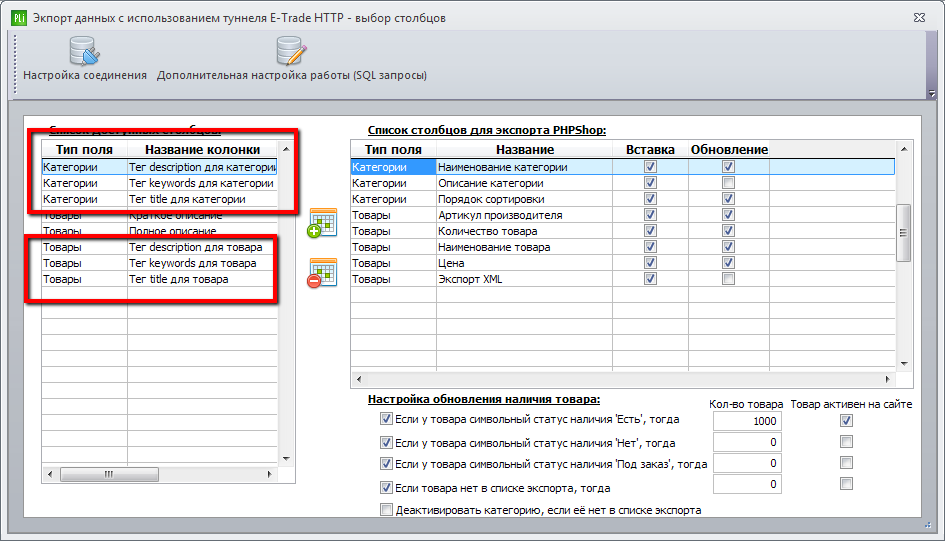945x541 pixels.
Task: Toggle Вставка checkbox for Наименование категории
Action: [x=650, y=167]
